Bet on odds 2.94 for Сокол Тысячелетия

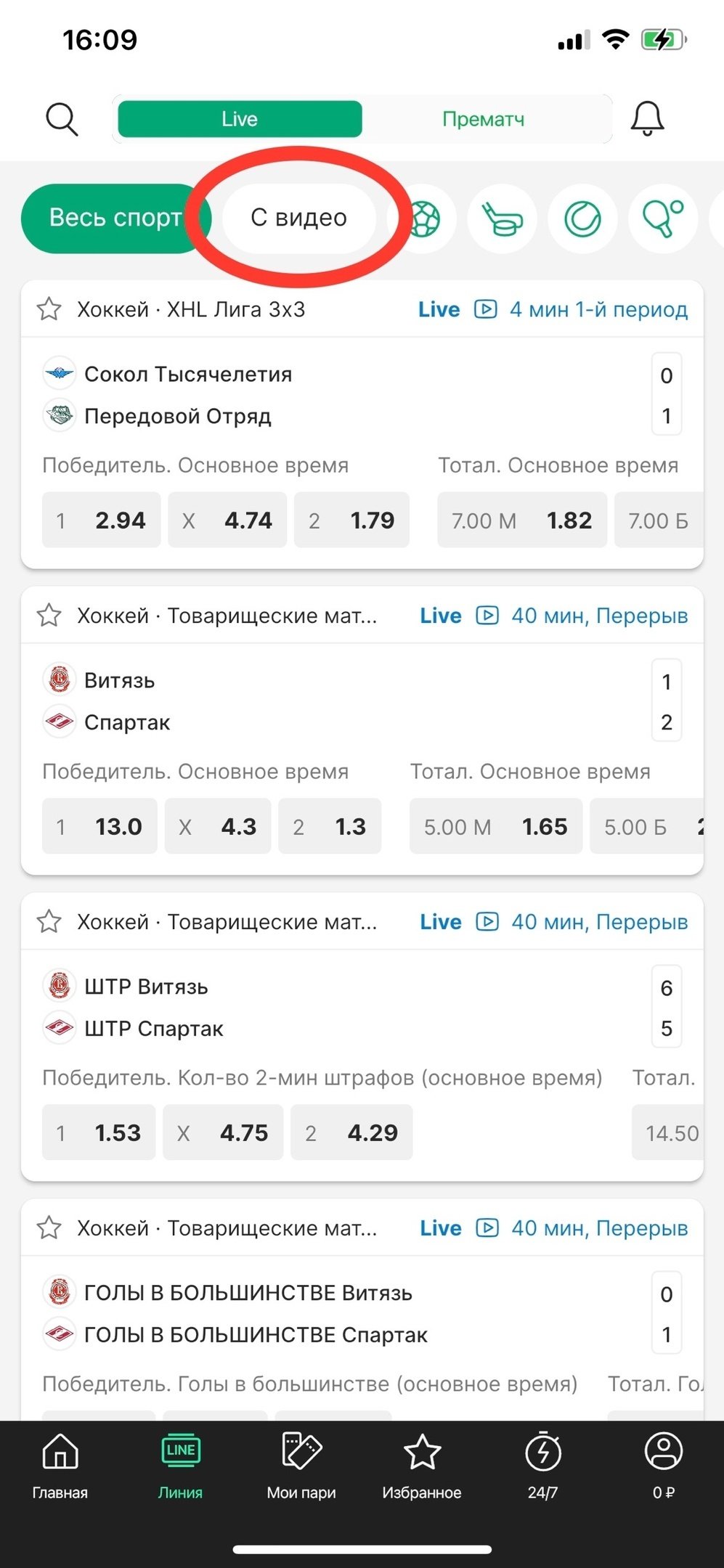[102, 520]
